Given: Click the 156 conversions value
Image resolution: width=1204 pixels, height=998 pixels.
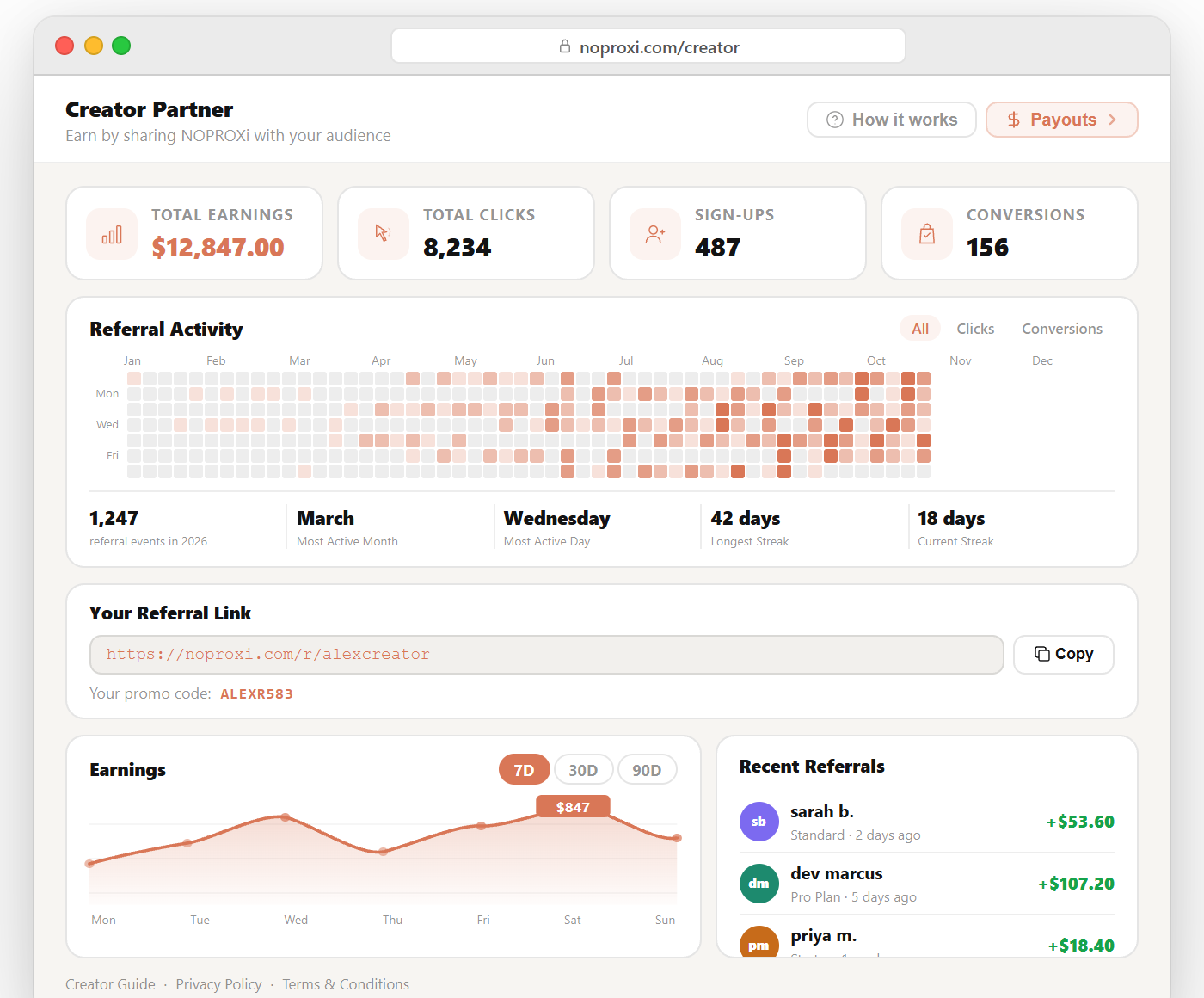Looking at the screenshot, I should pyautogui.click(x=987, y=248).
